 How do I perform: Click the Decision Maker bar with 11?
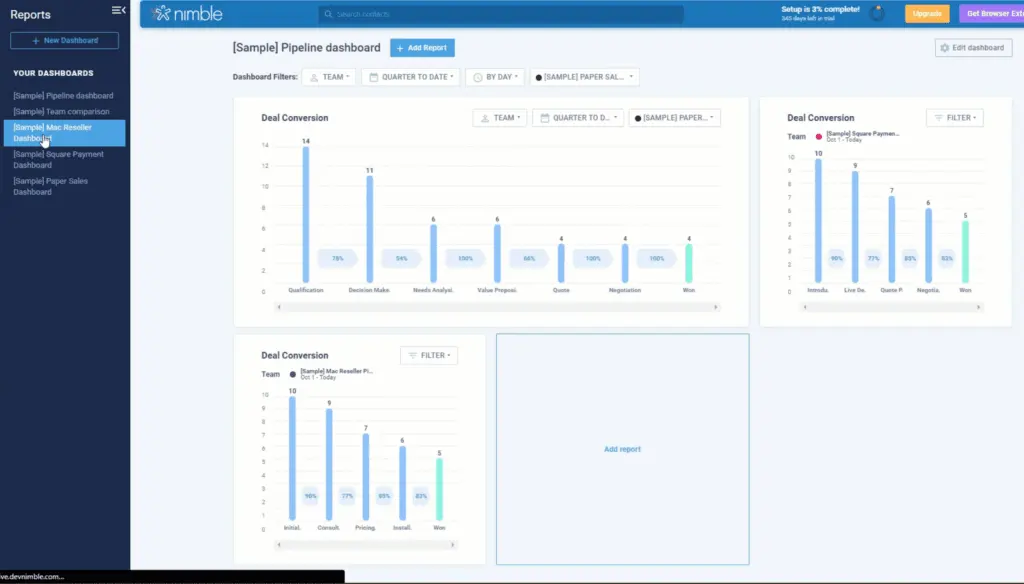pyautogui.click(x=370, y=229)
